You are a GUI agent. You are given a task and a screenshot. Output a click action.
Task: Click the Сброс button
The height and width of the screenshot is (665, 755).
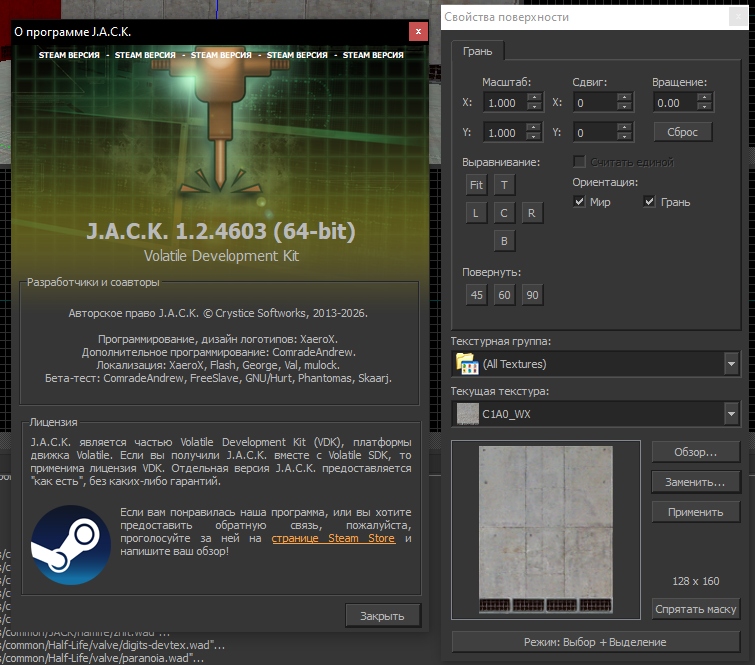pos(683,132)
